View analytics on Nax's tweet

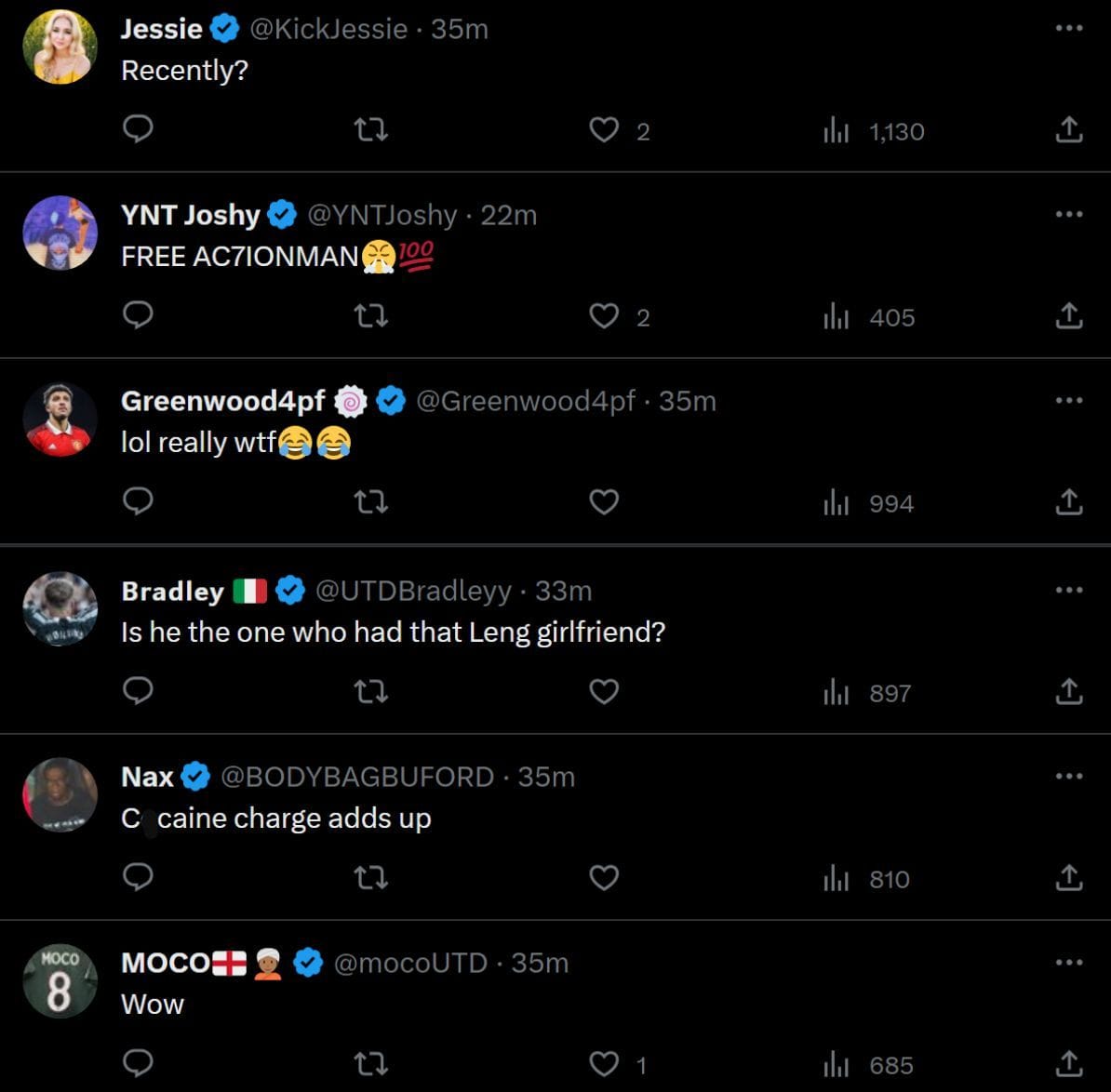pyautogui.click(x=836, y=878)
